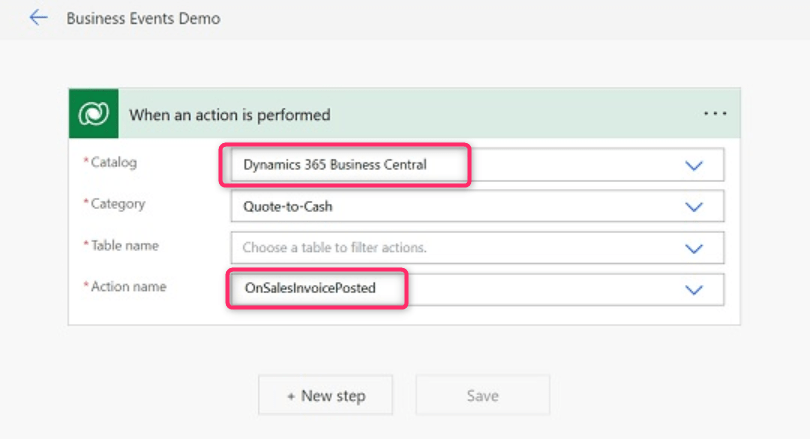This screenshot has height=439, width=810.
Task: Click the Business Events Demo flow title
Action: tap(143, 18)
